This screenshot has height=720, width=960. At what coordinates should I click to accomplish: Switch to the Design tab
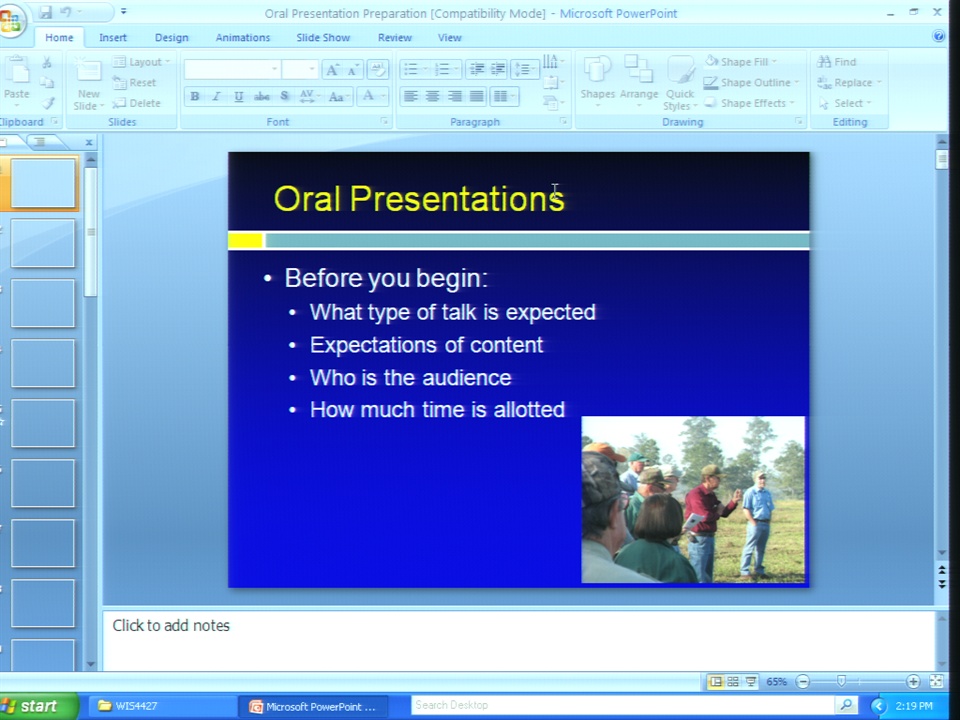(x=171, y=37)
